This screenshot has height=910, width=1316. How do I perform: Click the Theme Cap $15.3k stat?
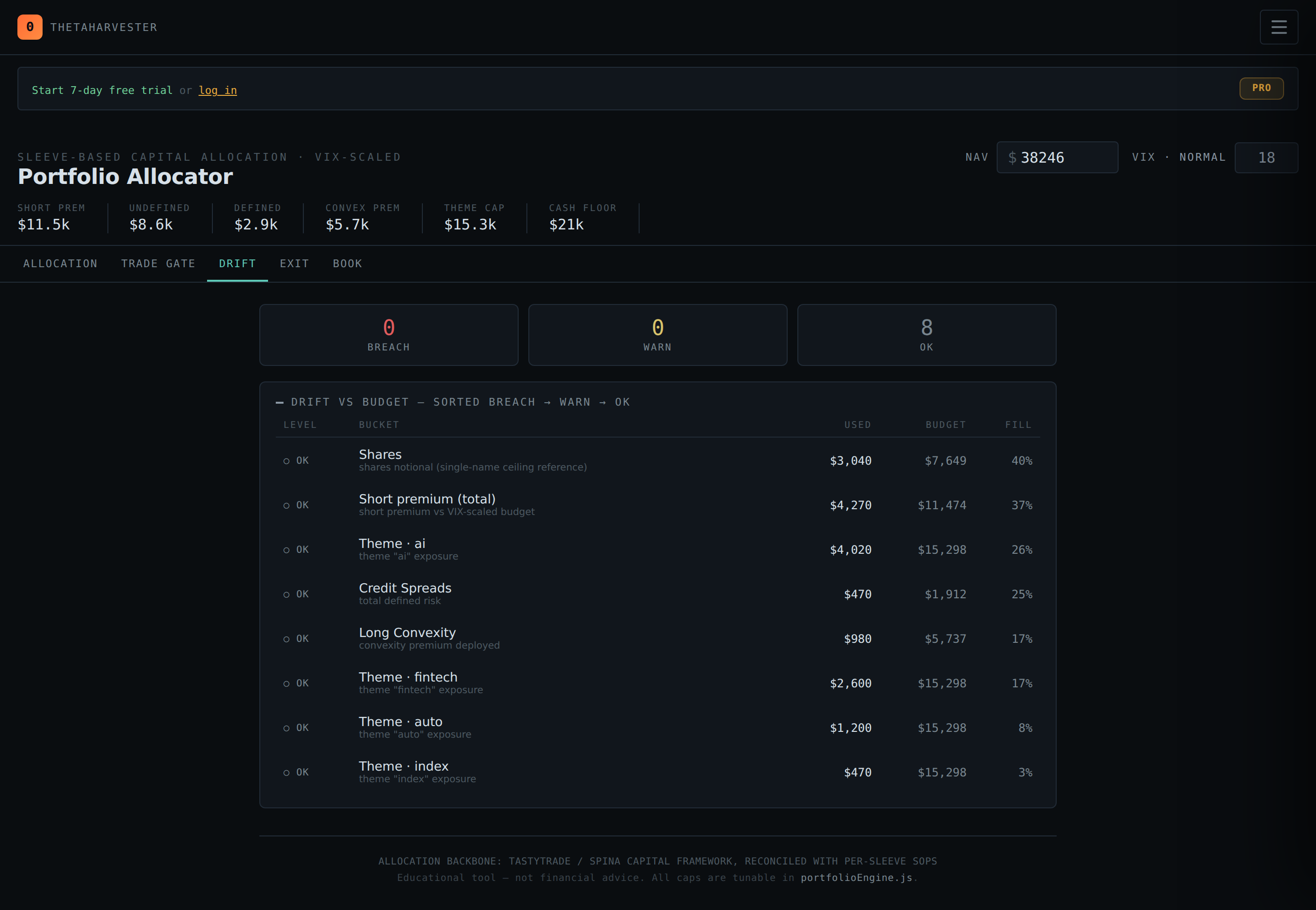(474, 217)
